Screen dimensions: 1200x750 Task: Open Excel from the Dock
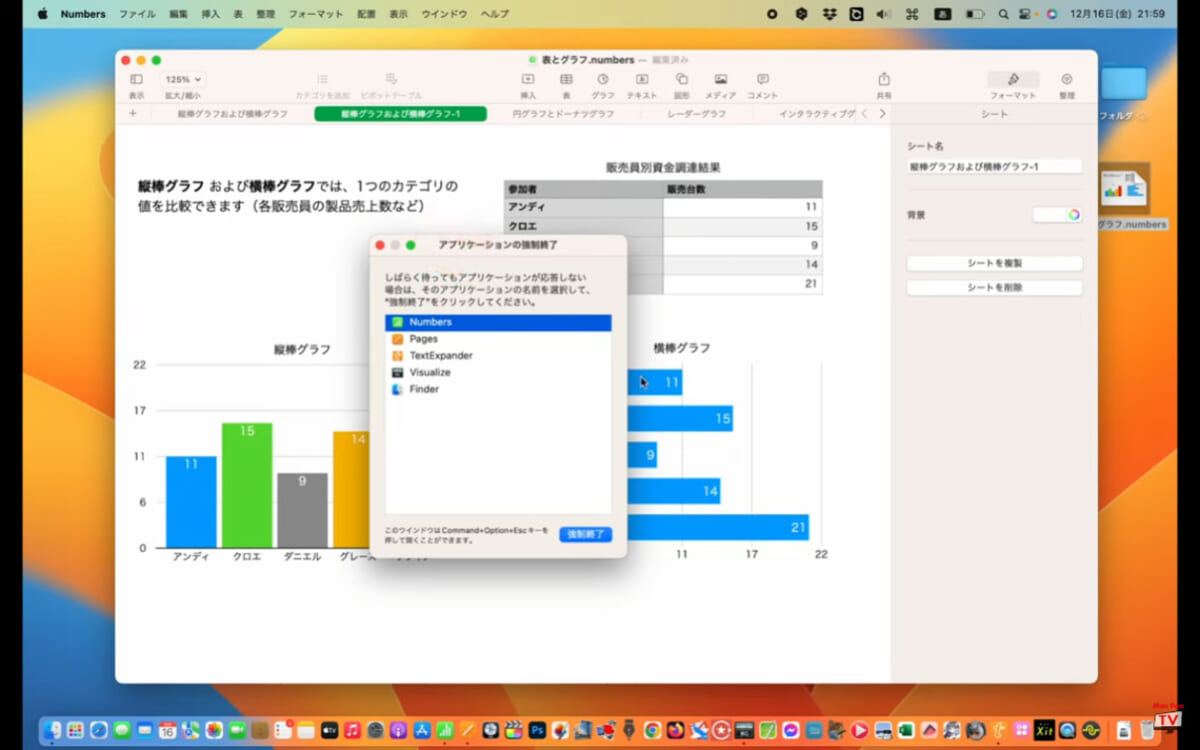[906, 731]
